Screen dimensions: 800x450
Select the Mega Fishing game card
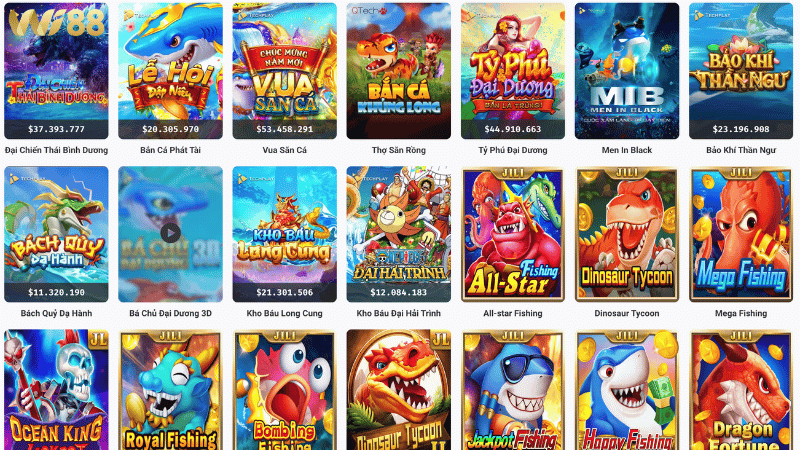coord(741,234)
